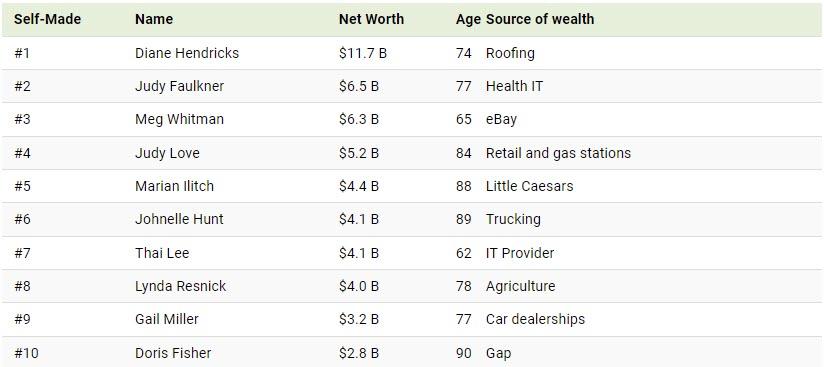
Task: Select the Car dealerships source cell
Action: [x=535, y=319]
